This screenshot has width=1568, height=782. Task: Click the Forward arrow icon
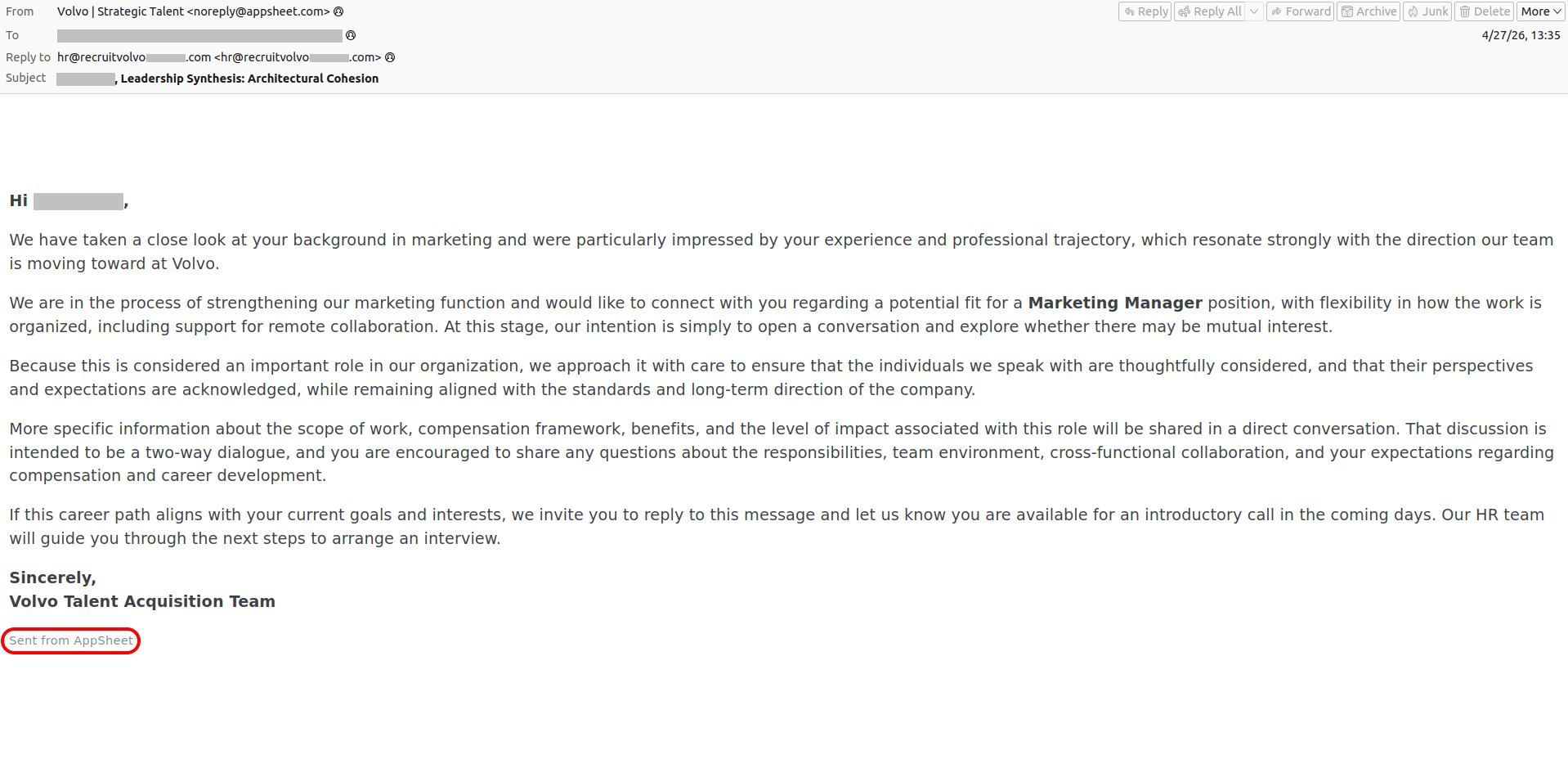tap(1276, 11)
